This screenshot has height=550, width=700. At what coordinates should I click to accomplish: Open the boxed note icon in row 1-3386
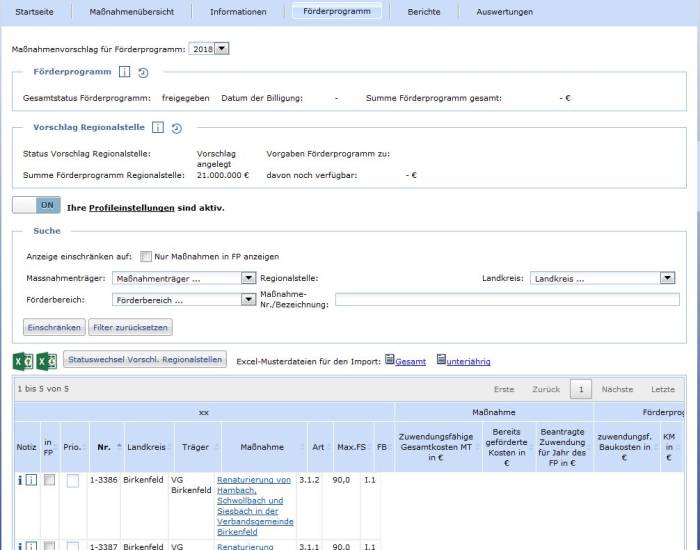pos(31,480)
